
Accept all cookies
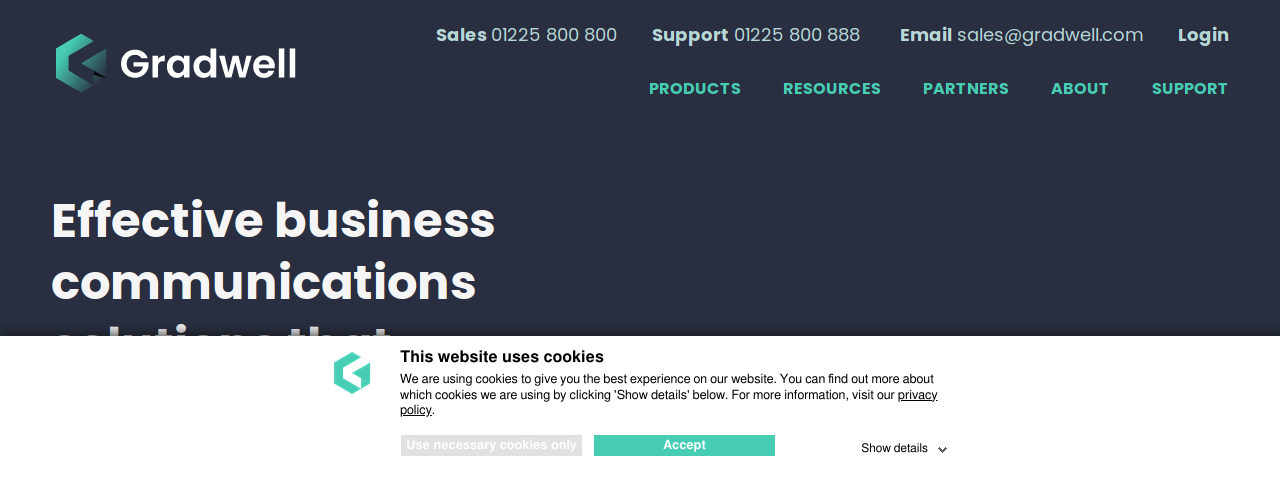coord(684,445)
